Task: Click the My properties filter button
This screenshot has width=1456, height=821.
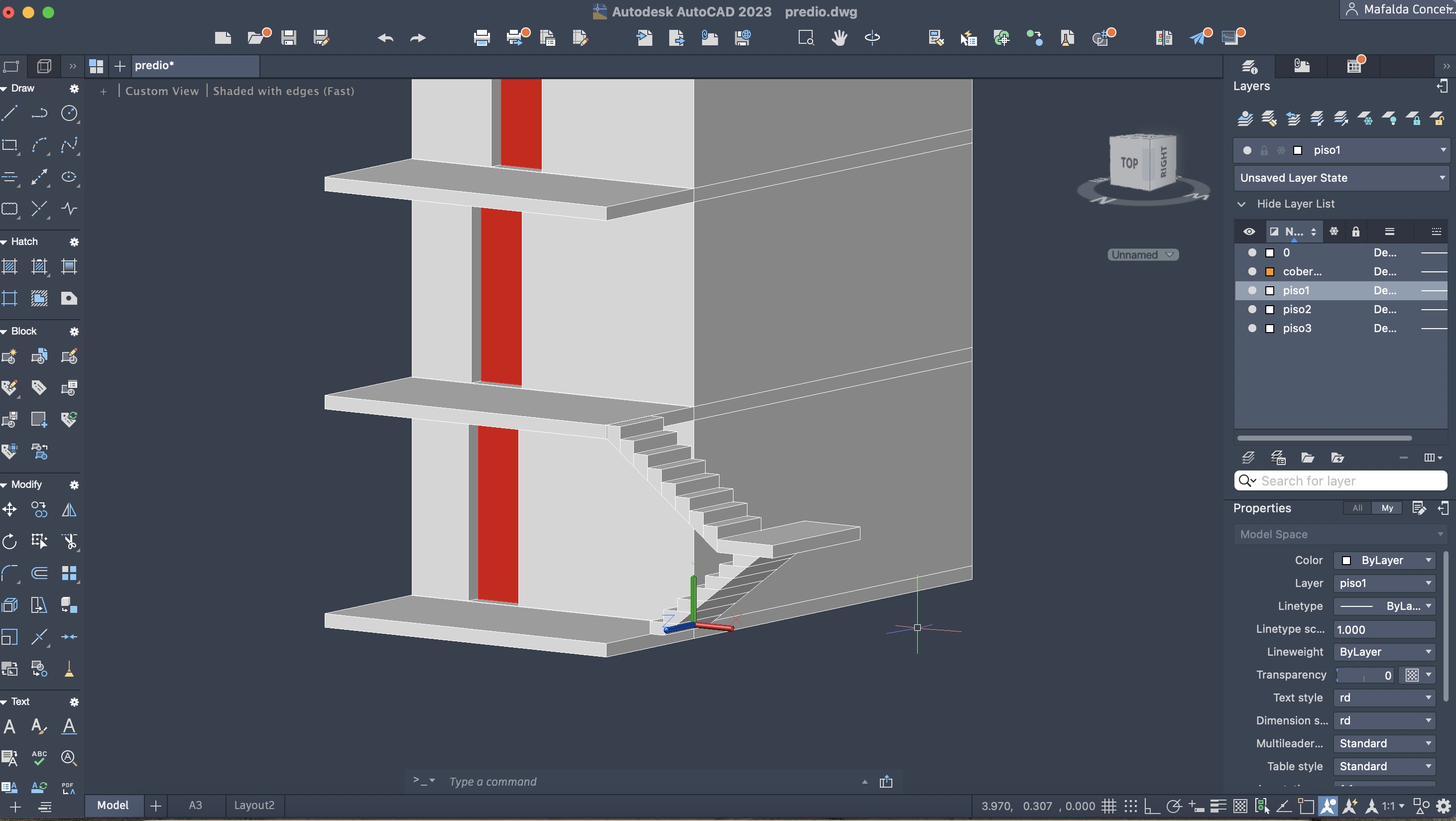Action: tap(1386, 508)
